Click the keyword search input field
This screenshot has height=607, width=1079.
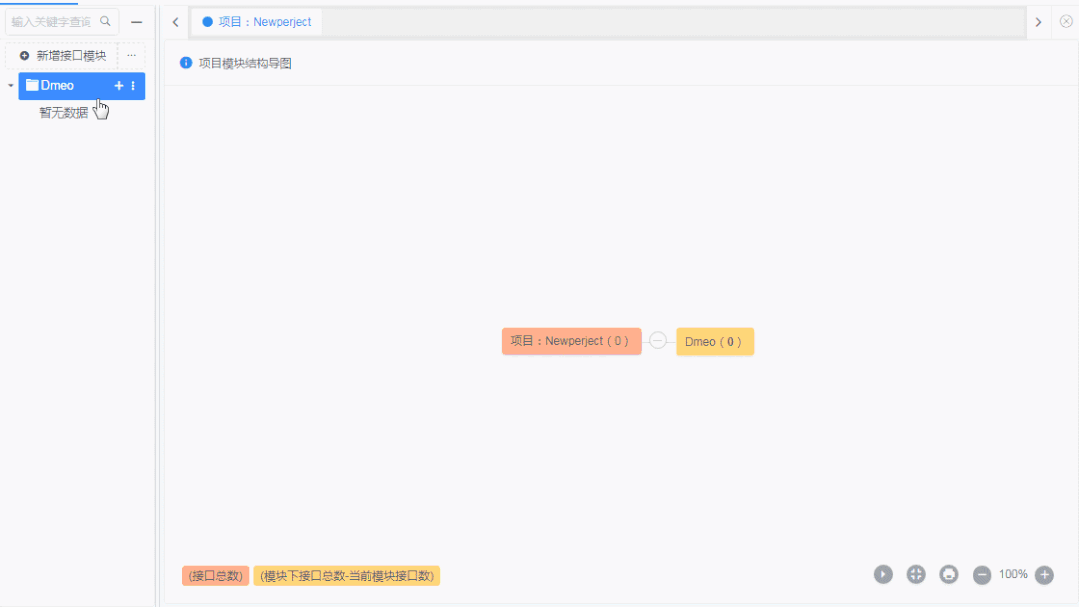pyautogui.click(x=55, y=21)
